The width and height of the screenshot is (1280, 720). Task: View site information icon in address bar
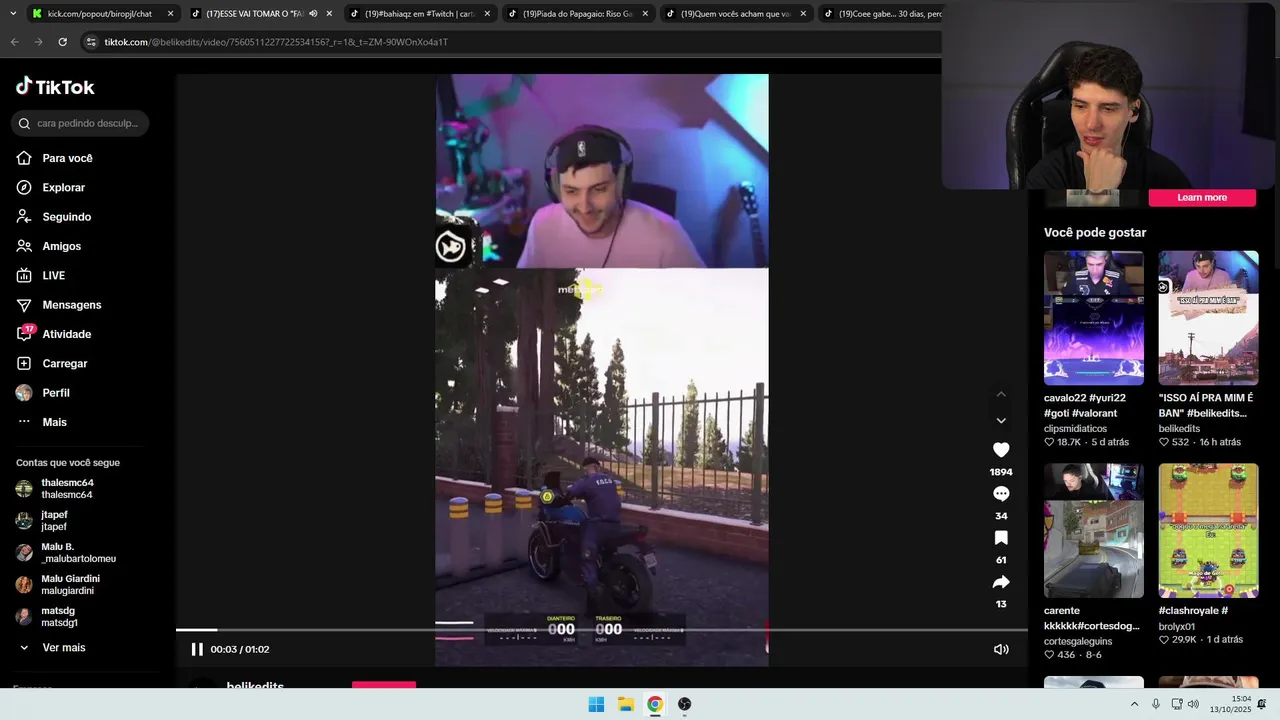coord(91,42)
